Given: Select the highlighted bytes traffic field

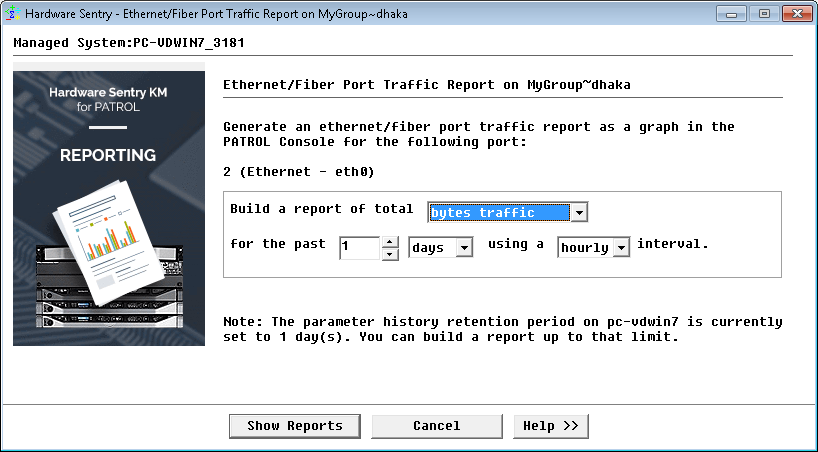Looking at the screenshot, I should pos(499,212).
